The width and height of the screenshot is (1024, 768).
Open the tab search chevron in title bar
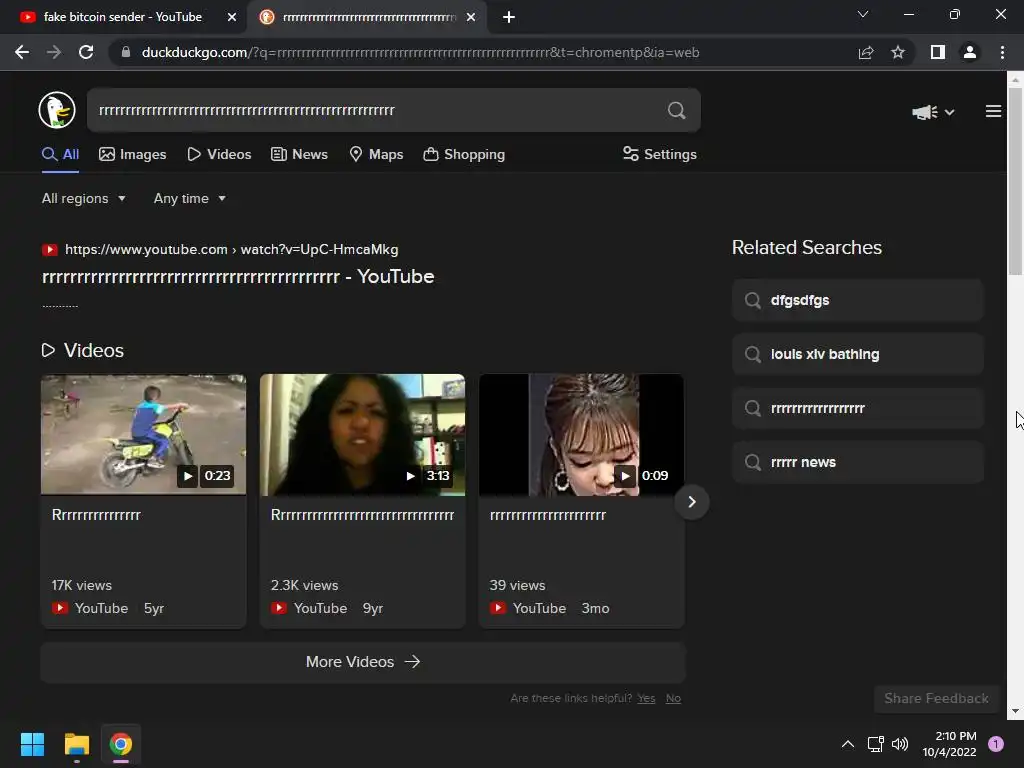(x=863, y=14)
